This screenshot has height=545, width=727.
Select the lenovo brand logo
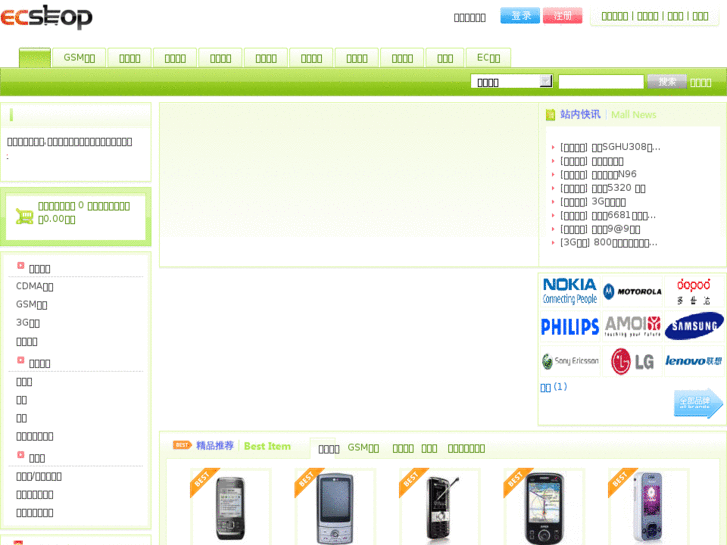coord(693,361)
